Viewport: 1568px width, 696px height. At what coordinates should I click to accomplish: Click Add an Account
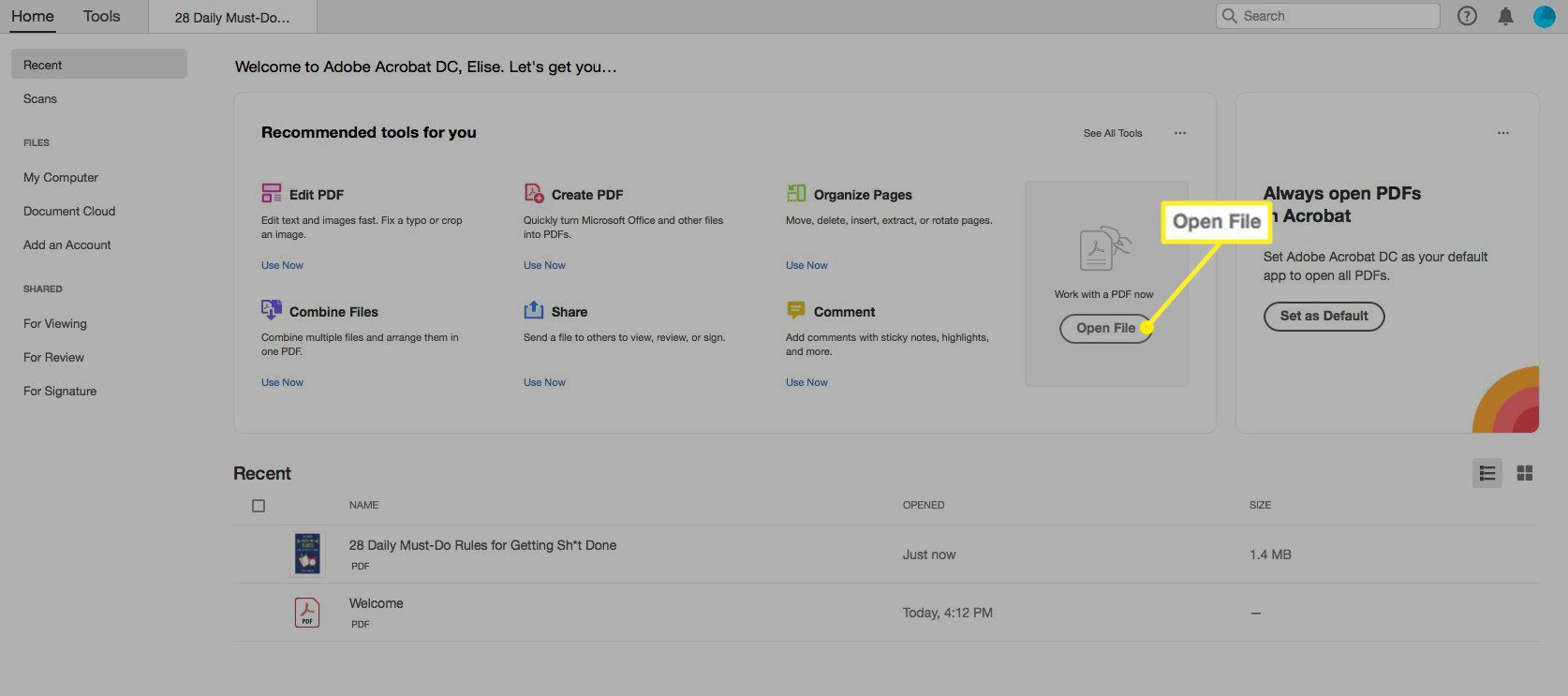point(67,244)
